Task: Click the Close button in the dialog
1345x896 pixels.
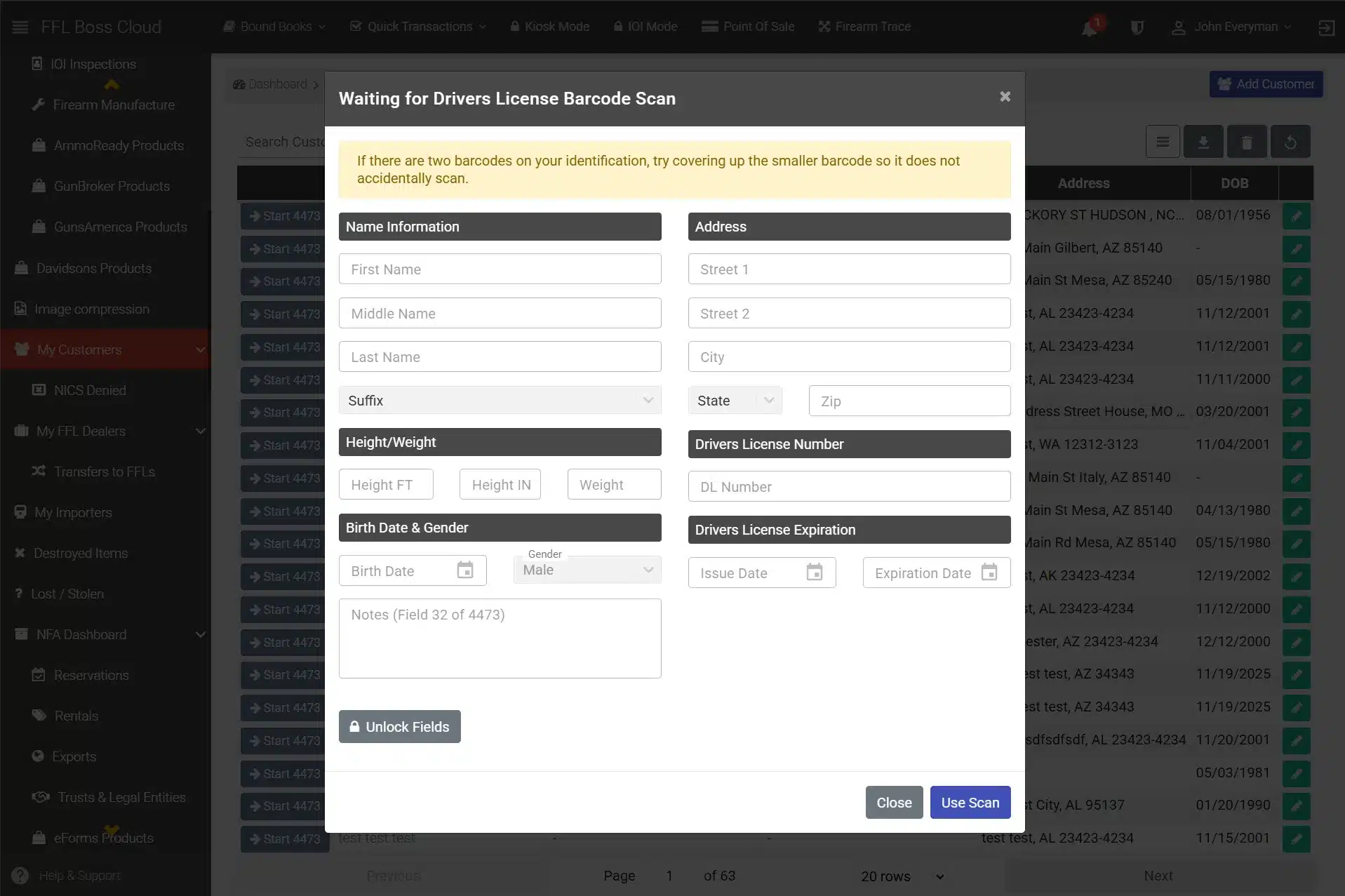Action: [894, 802]
